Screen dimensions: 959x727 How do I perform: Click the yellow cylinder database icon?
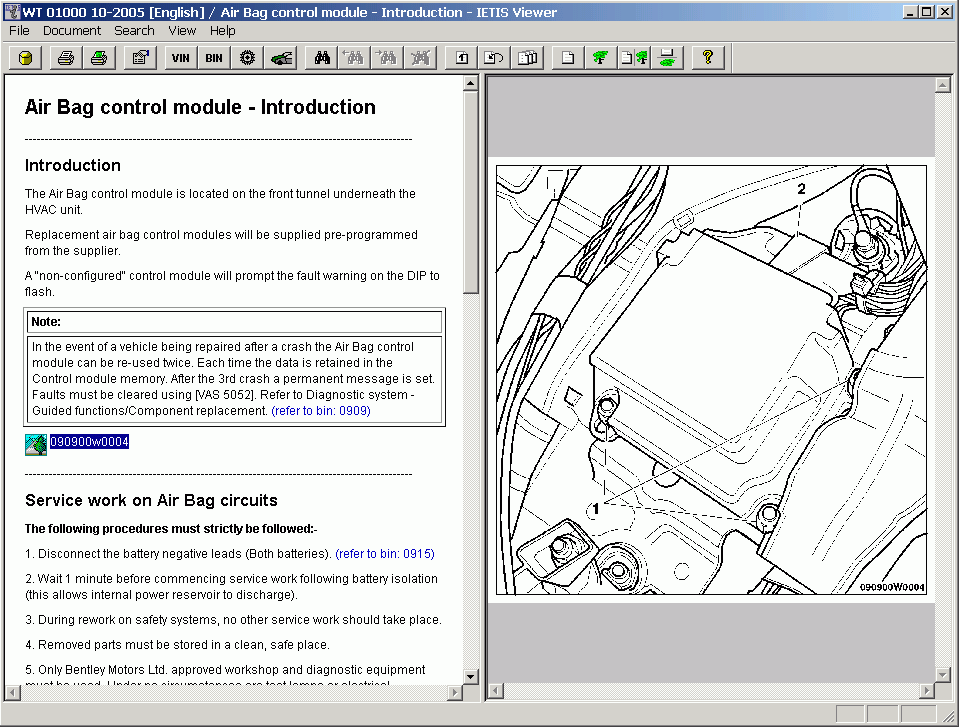25,58
